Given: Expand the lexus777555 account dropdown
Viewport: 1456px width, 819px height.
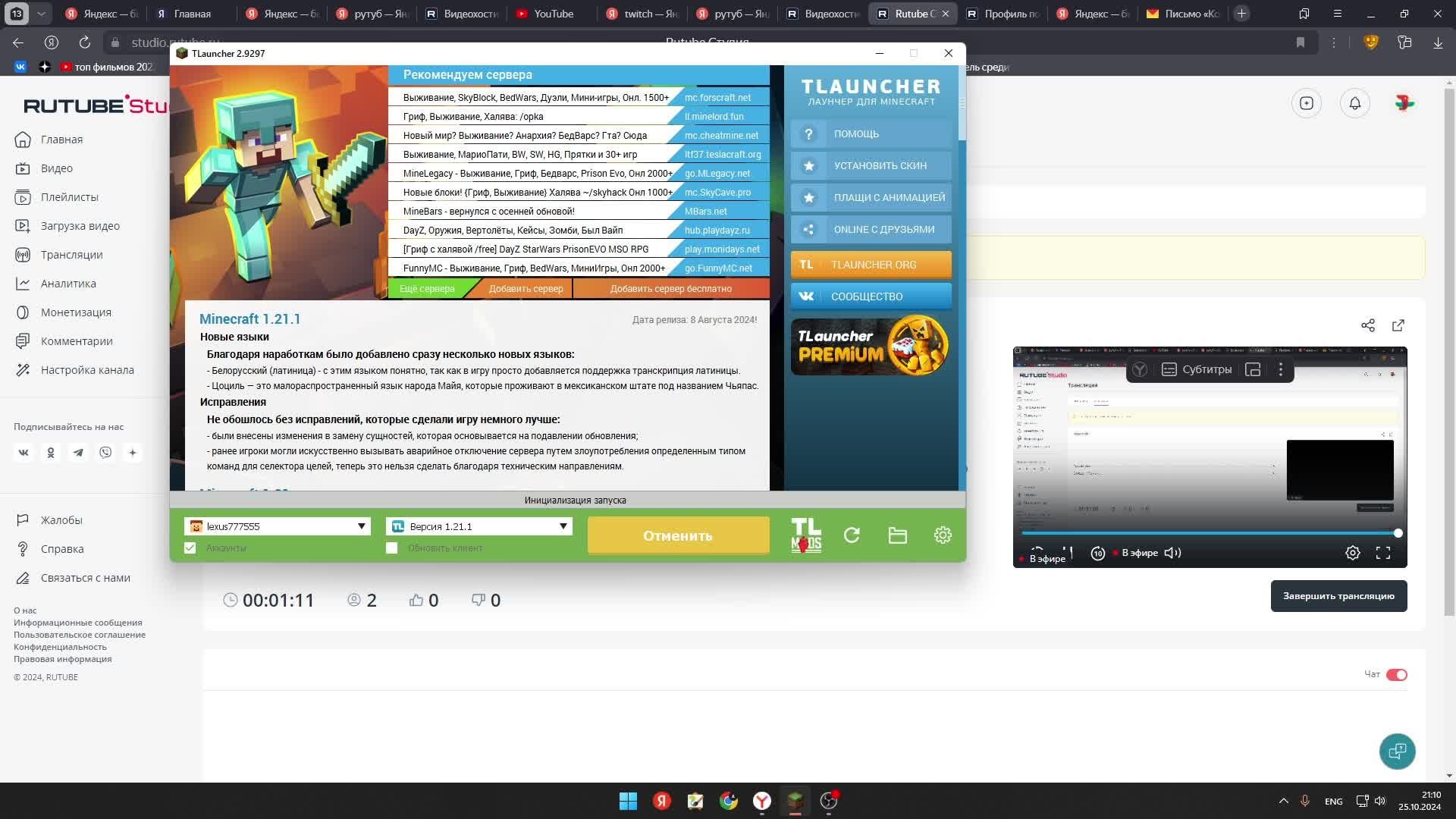Looking at the screenshot, I should (361, 526).
